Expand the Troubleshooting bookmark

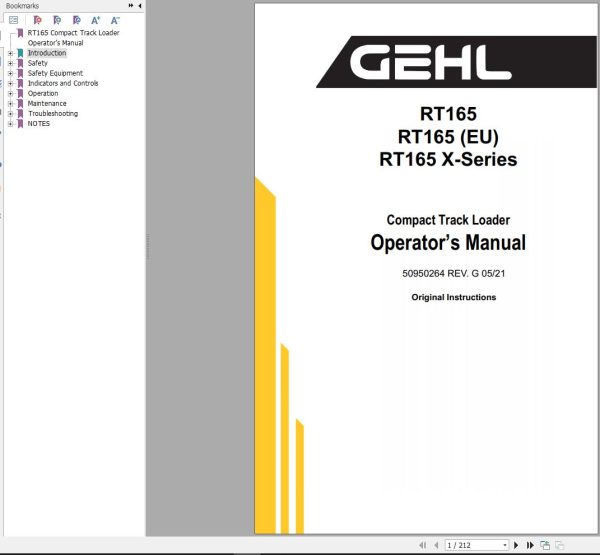[x=10, y=114]
